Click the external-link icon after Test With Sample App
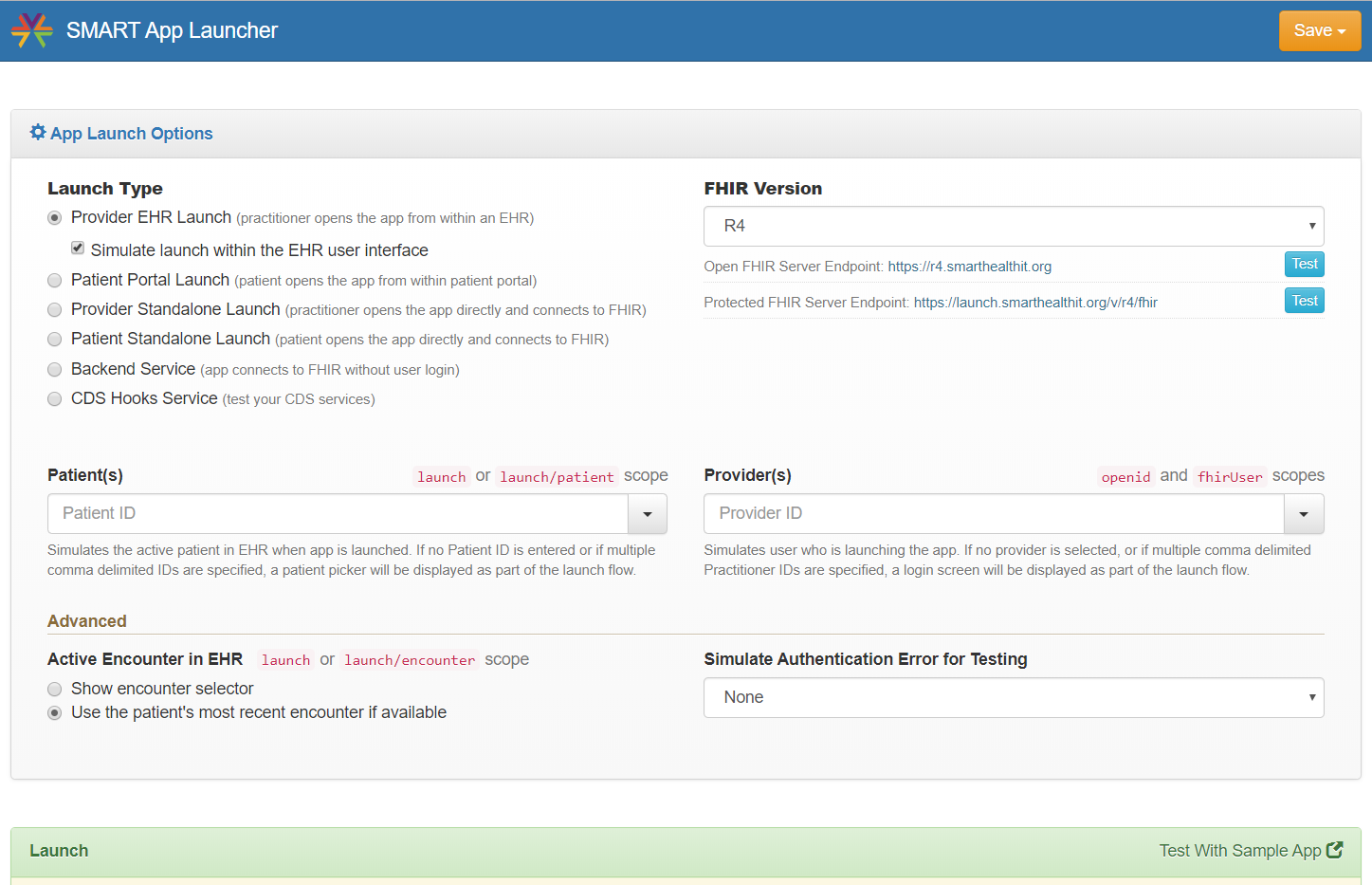Image resolution: width=1372 pixels, height=885 pixels. point(1335,850)
